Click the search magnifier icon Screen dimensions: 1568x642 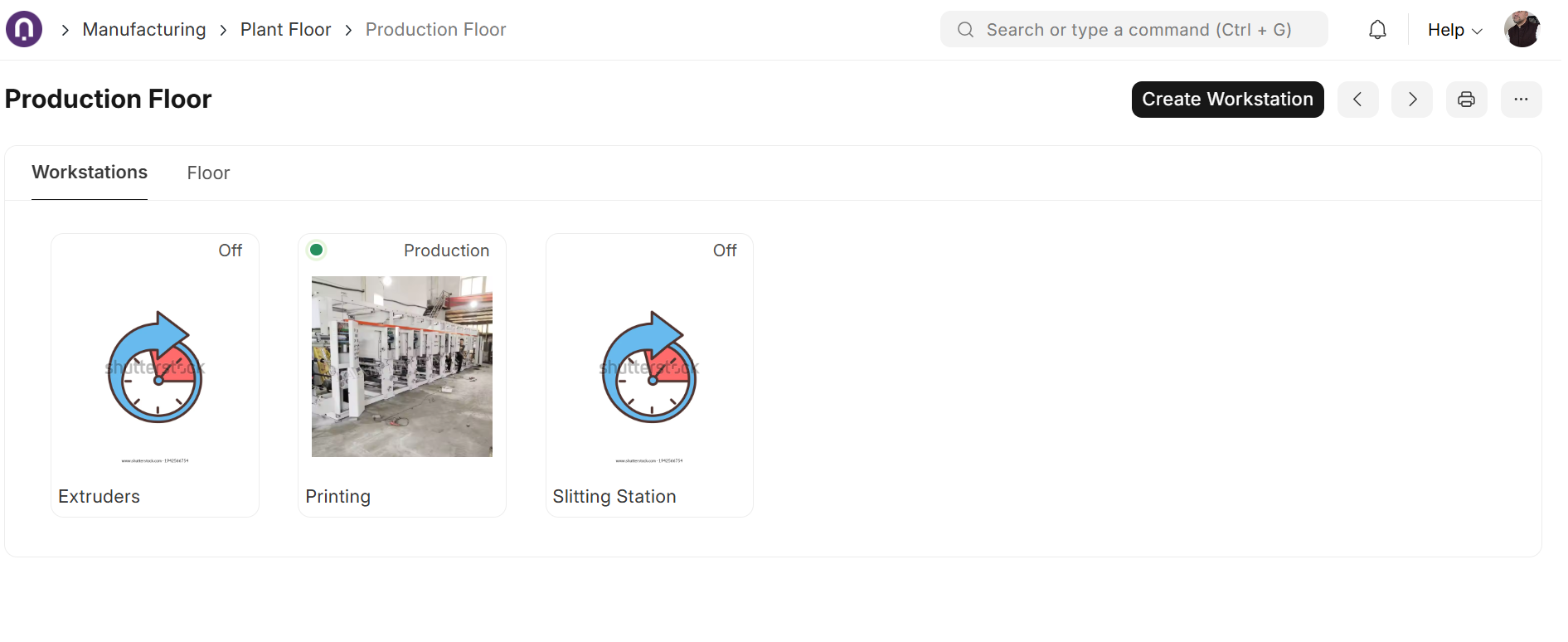tap(965, 30)
